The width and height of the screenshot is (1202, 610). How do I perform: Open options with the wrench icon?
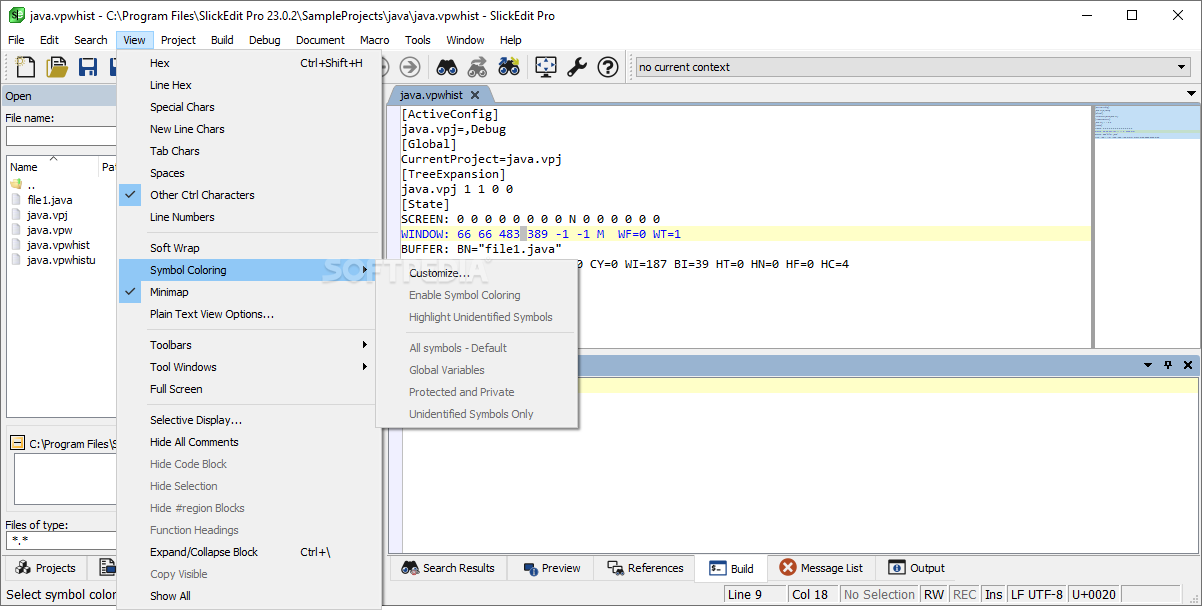[x=577, y=67]
